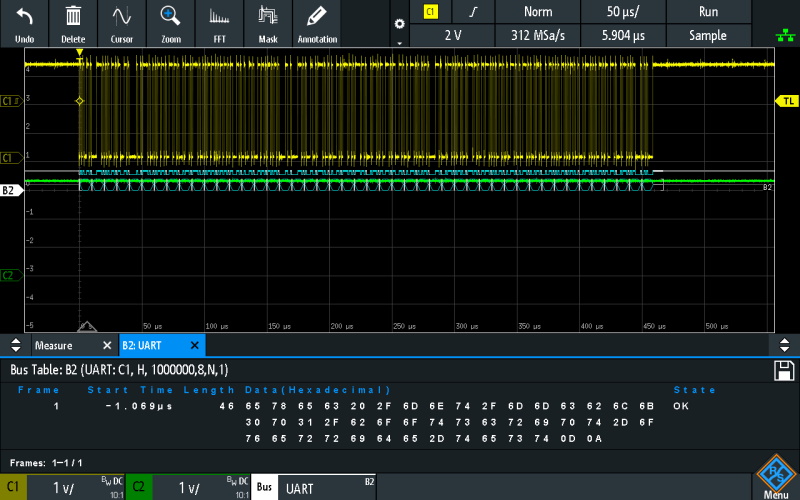Open the Norm trigger mode selector
800x500 pixels.
pos(538,12)
